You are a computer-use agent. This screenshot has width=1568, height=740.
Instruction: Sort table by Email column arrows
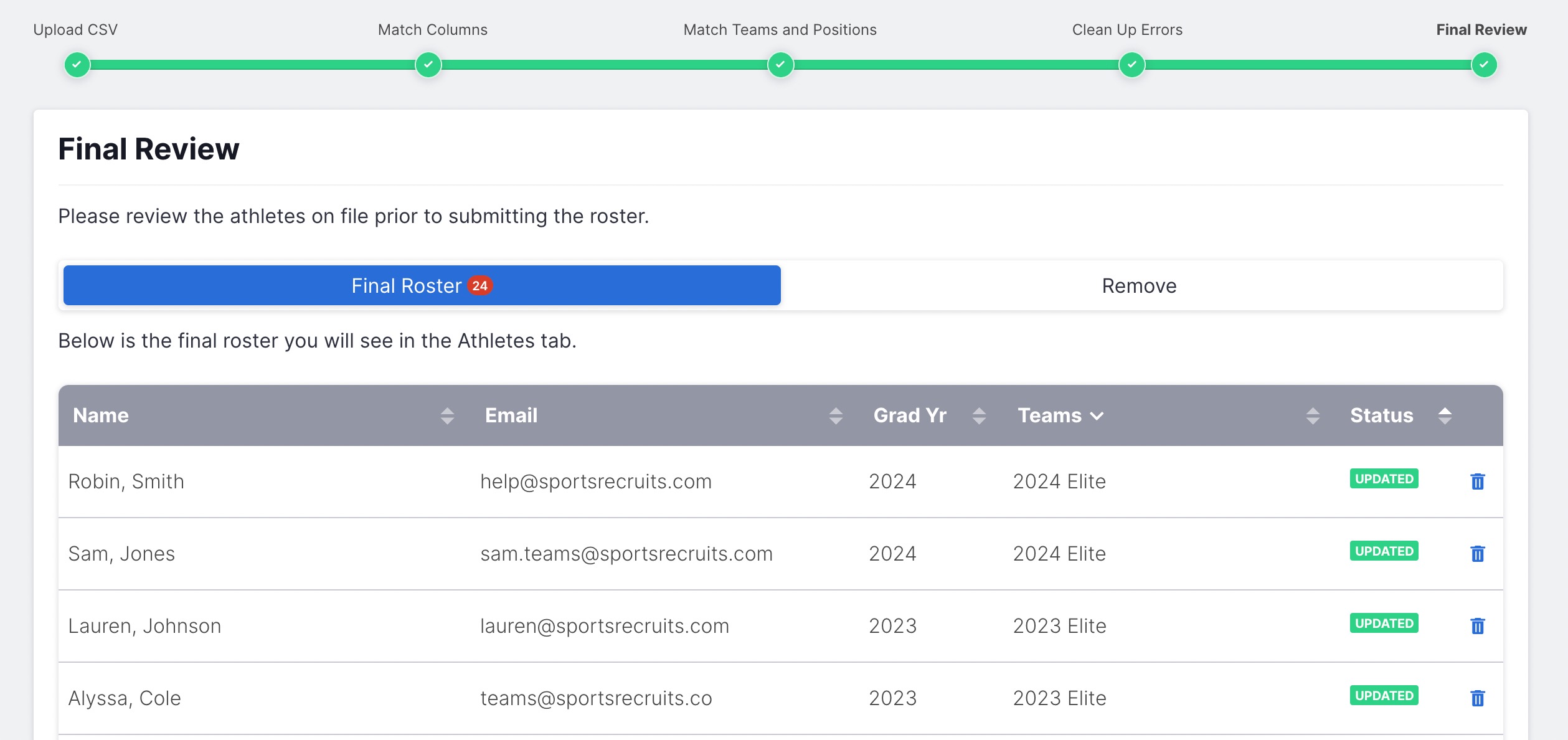pyautogui.click(x=836, y=416)
